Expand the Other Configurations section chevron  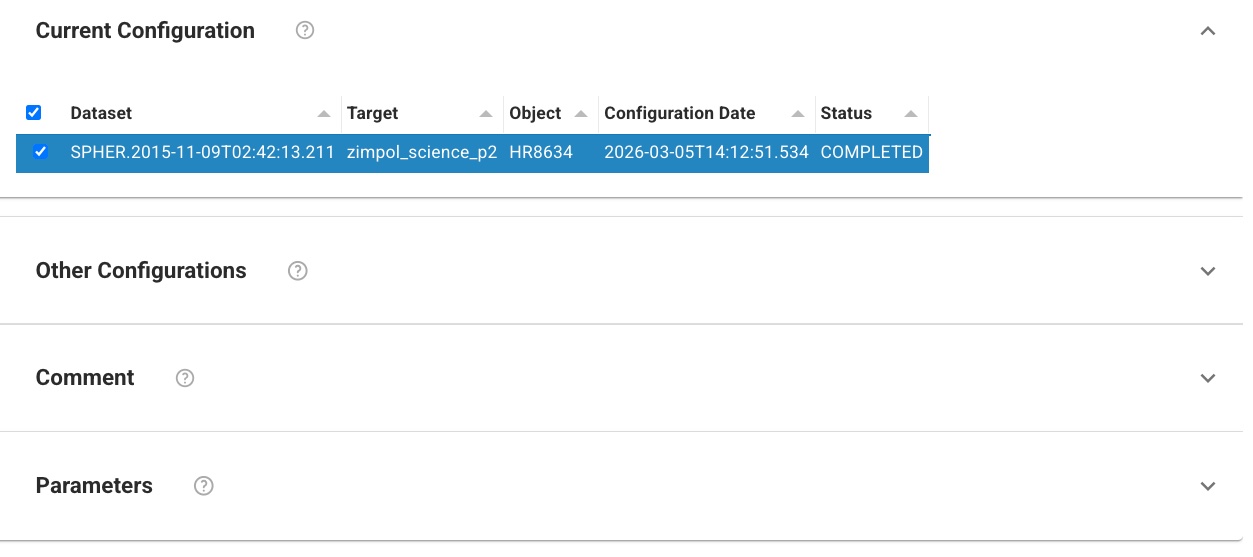click(1208, 271)
